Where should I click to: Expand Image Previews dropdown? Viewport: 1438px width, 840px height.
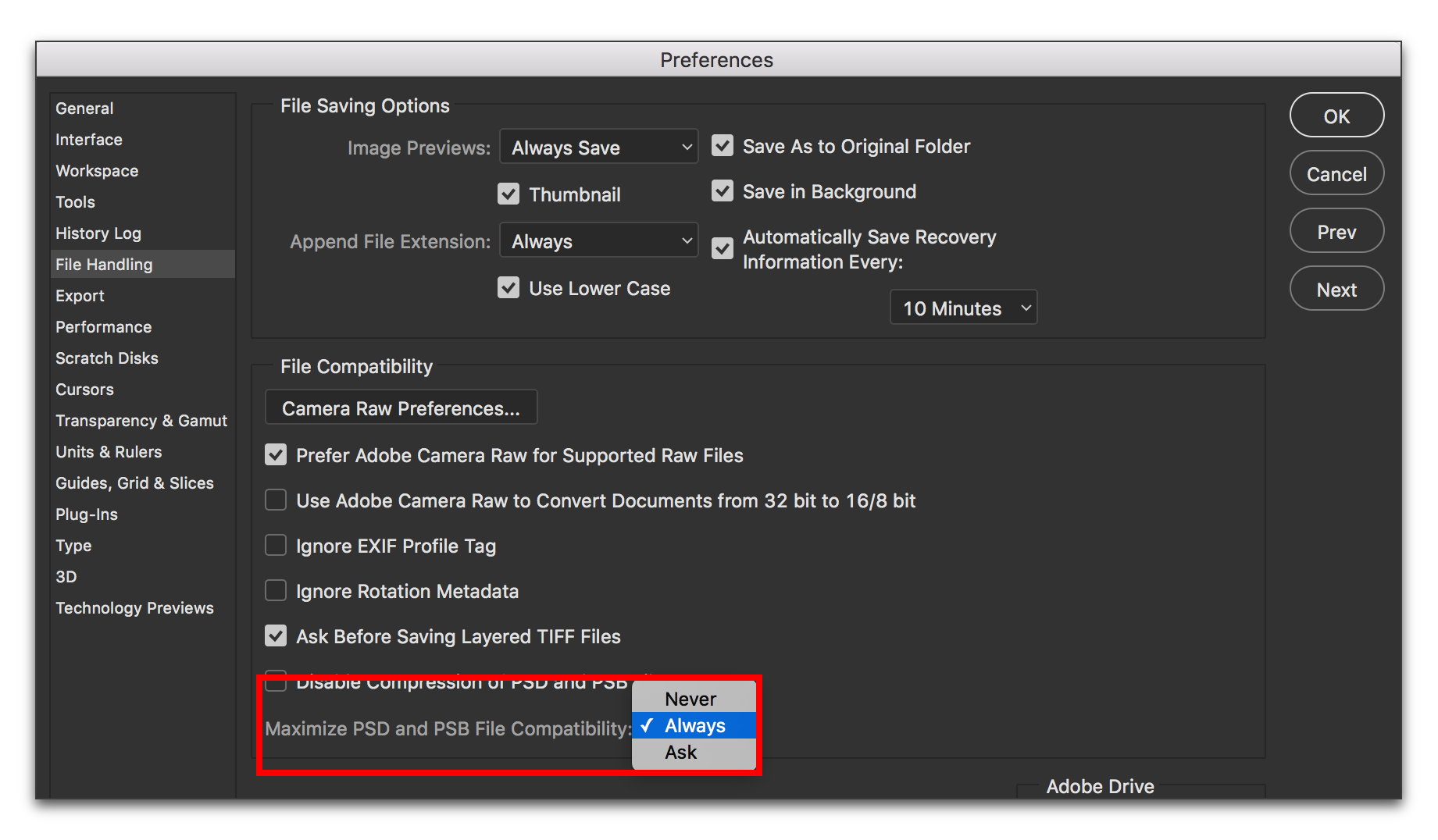click(599, 147)
